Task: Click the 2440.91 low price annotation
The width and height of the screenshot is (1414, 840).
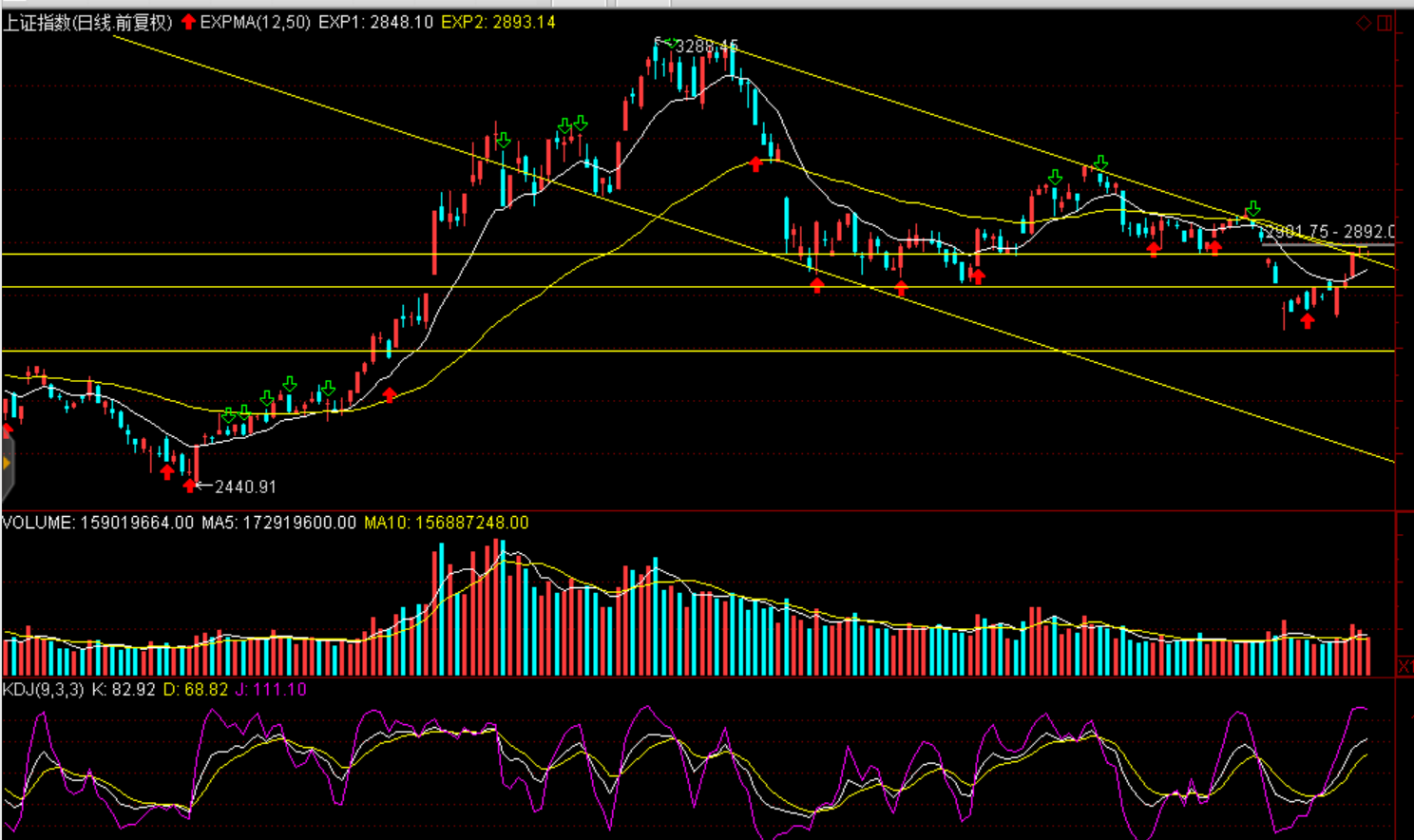Action: click(245, 487)
